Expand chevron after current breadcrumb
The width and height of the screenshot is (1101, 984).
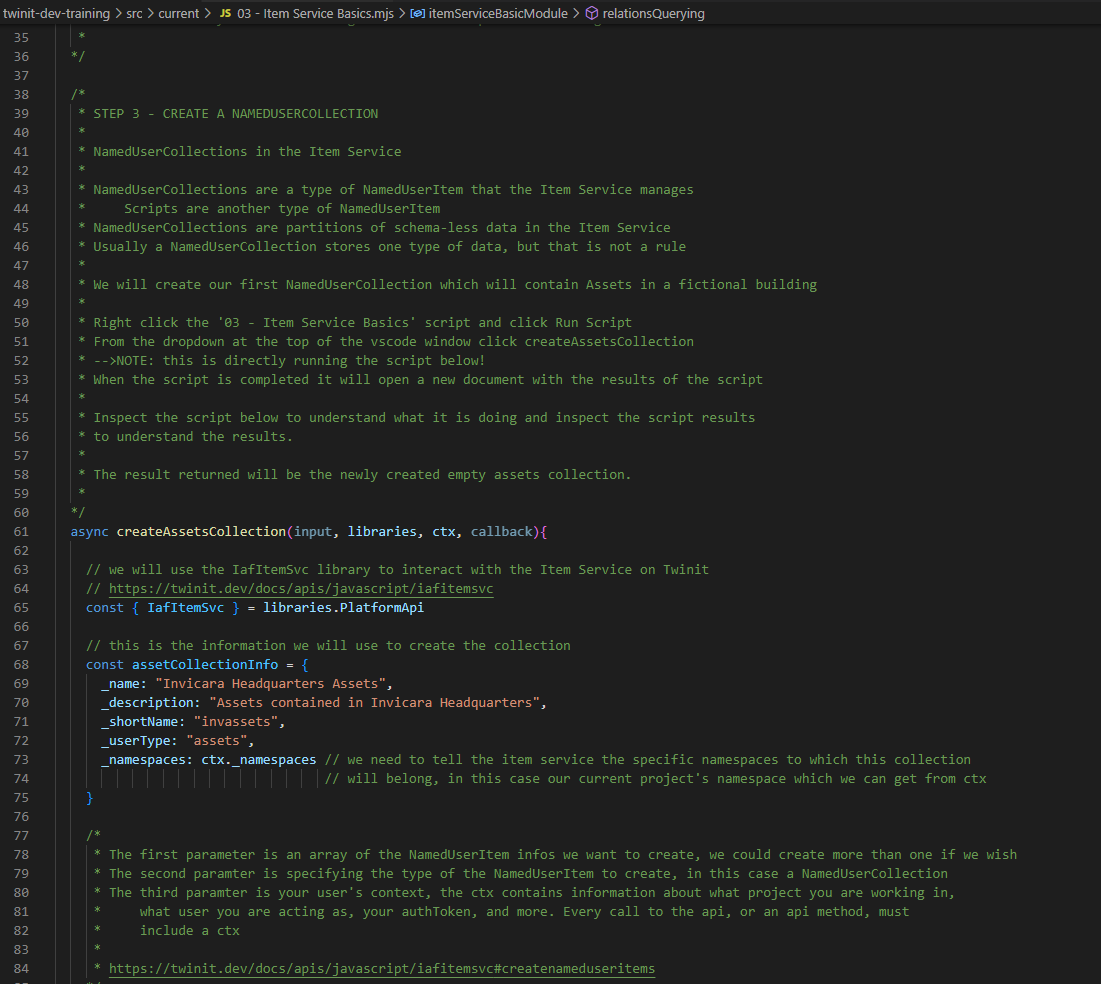[x=207, y=13]
